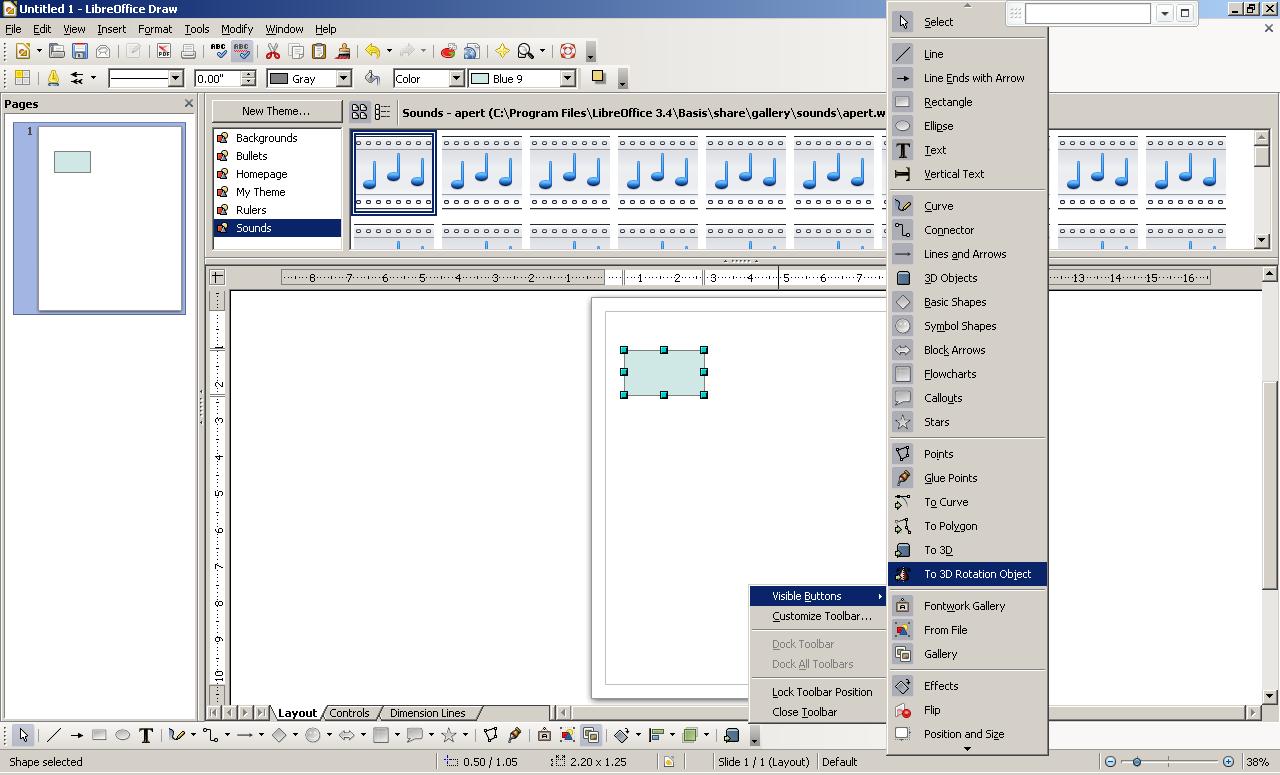Select the Ellipse tool
Screen dimensions: 1280x775
coord(120,735)
